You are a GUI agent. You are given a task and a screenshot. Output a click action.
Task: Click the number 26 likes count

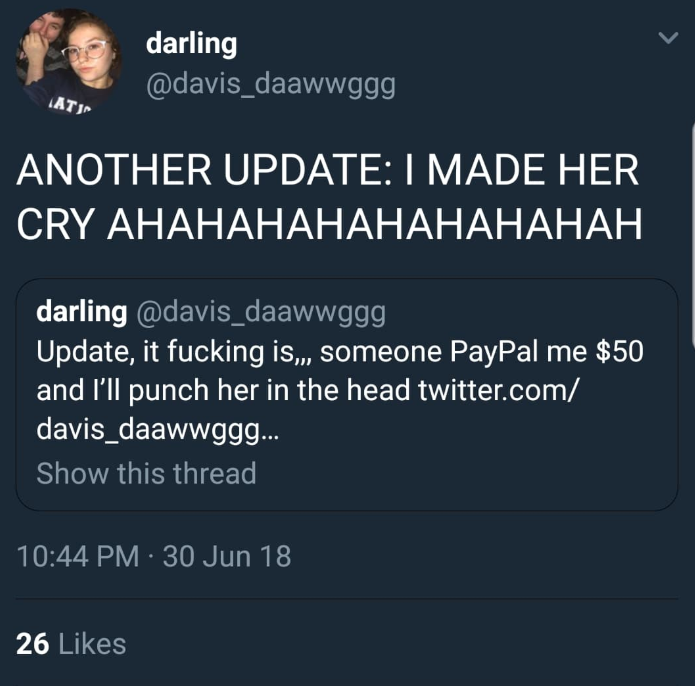pos(32,644)
